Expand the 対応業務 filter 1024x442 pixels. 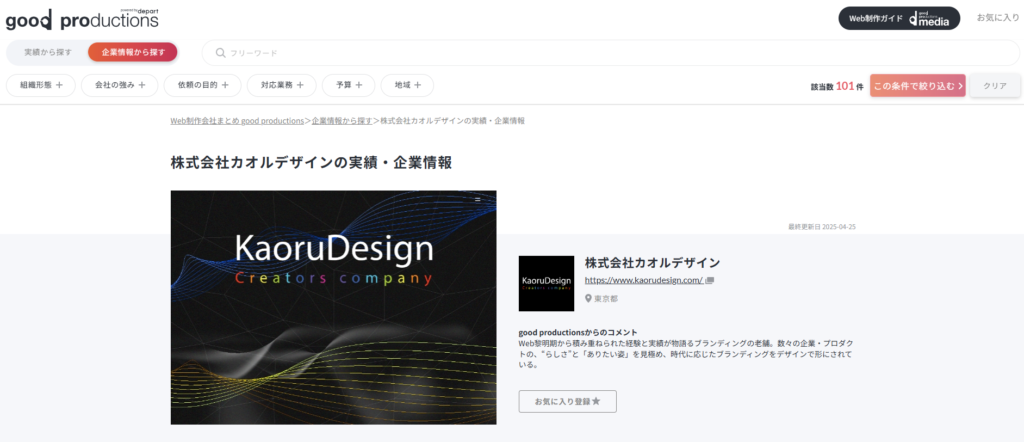point(281,85)
